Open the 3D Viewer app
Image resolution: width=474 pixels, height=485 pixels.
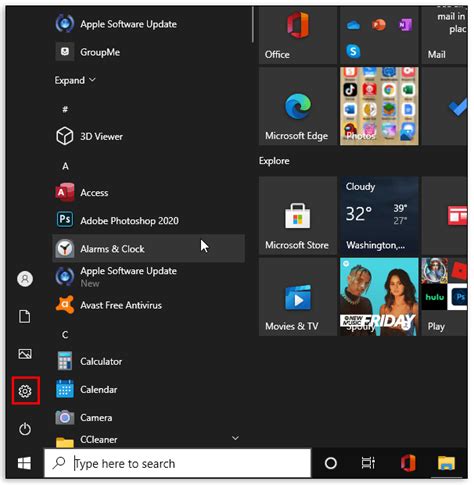pyautogui.click(x=149, y=136)
